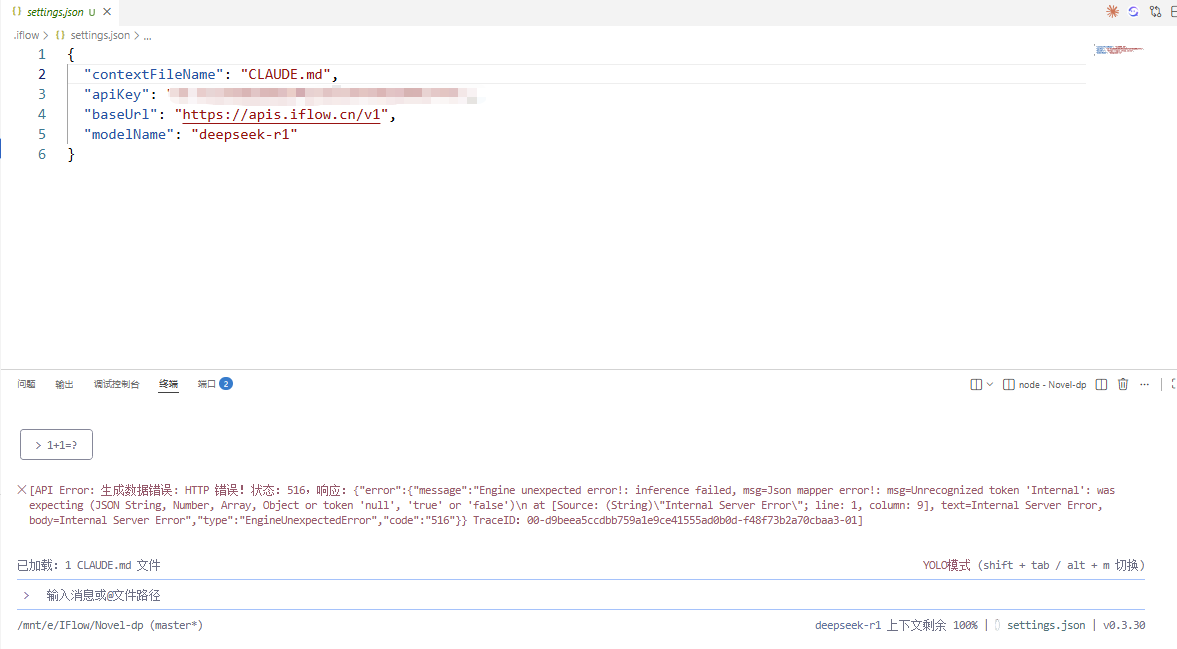Click the maximize panel size icon
This screenshot has height=649, width=1177.
tap(1173, 384)
